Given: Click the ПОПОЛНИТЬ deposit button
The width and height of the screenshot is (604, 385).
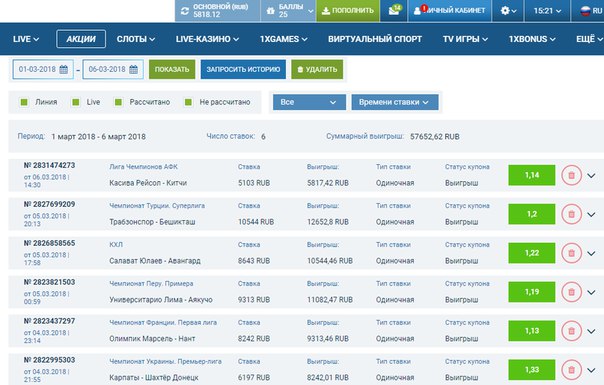Looking at the screenshot, I should [348, 11].
